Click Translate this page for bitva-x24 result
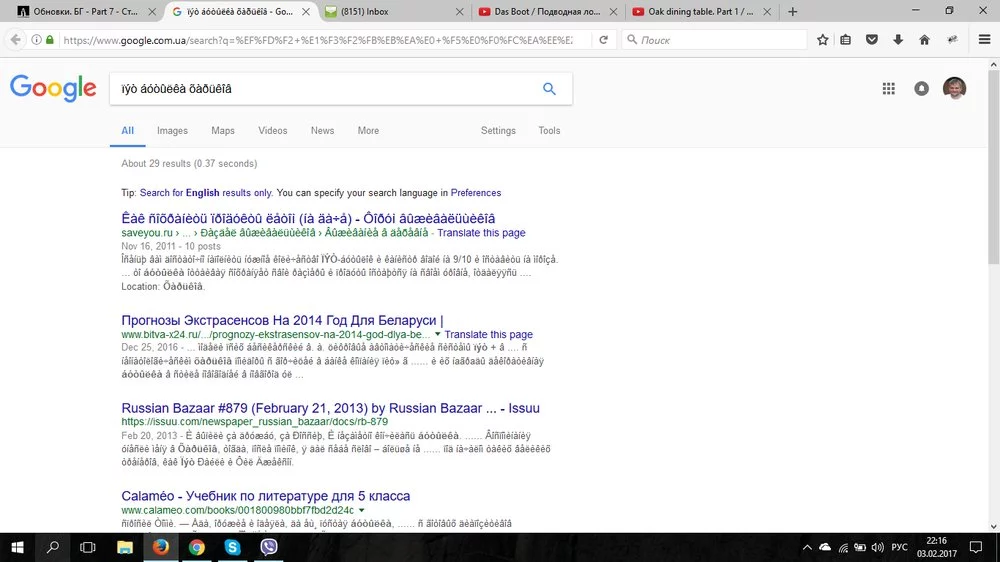1000x562 pixels. 489,334
